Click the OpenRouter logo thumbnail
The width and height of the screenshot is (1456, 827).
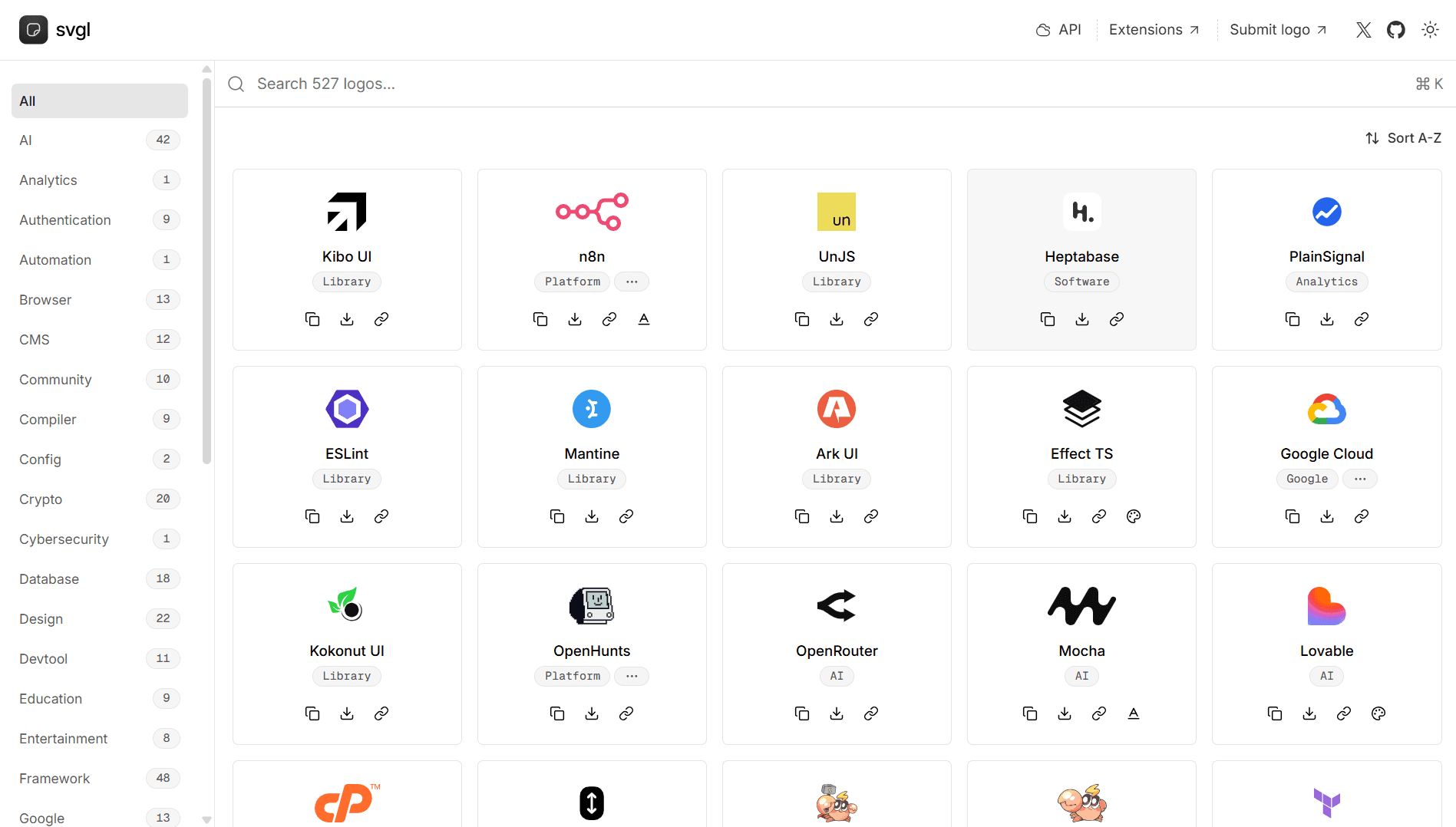pyautogui.click(x=837, y=606)
